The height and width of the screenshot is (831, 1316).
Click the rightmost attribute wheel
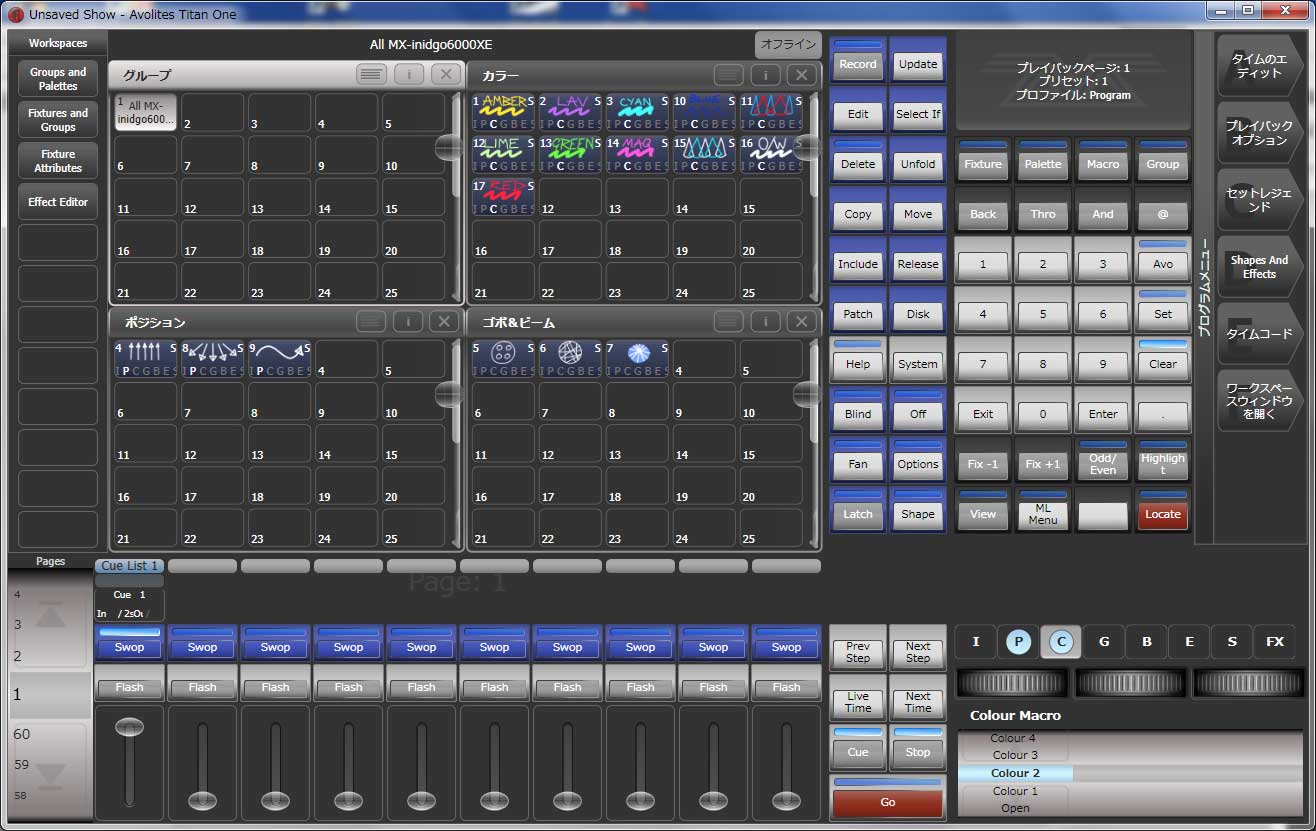point(1249,683)
